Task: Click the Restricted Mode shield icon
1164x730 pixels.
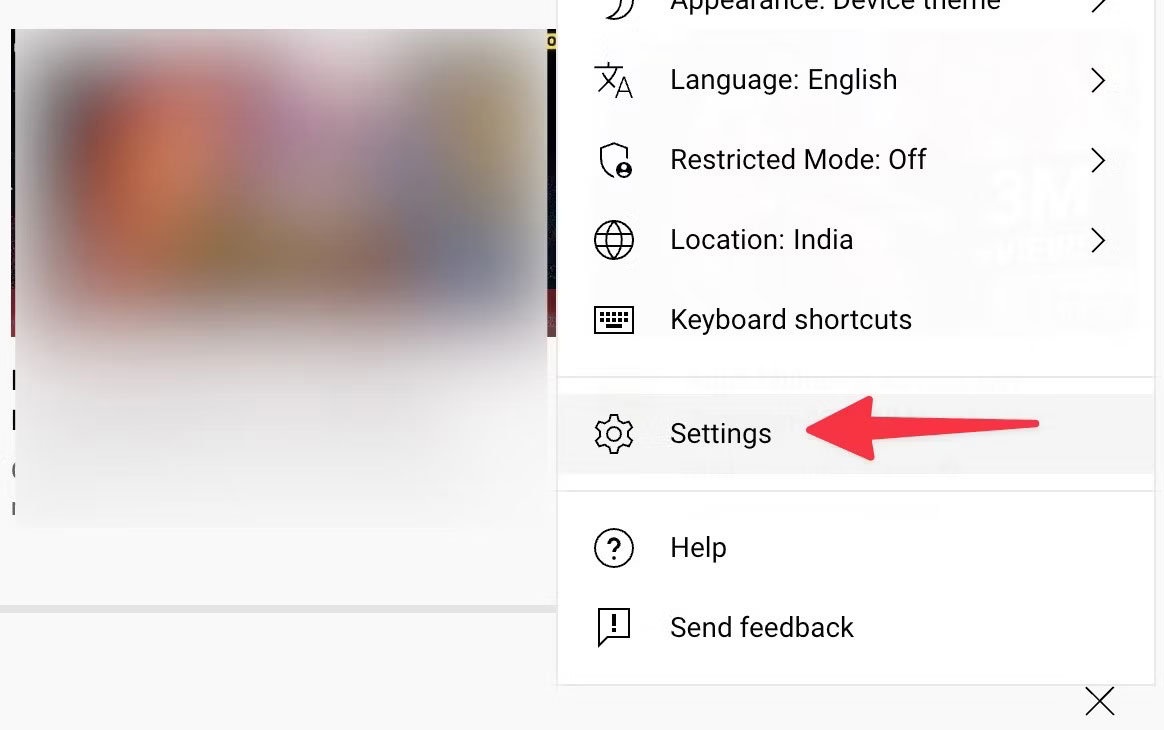Action: [x=615, y=160]
